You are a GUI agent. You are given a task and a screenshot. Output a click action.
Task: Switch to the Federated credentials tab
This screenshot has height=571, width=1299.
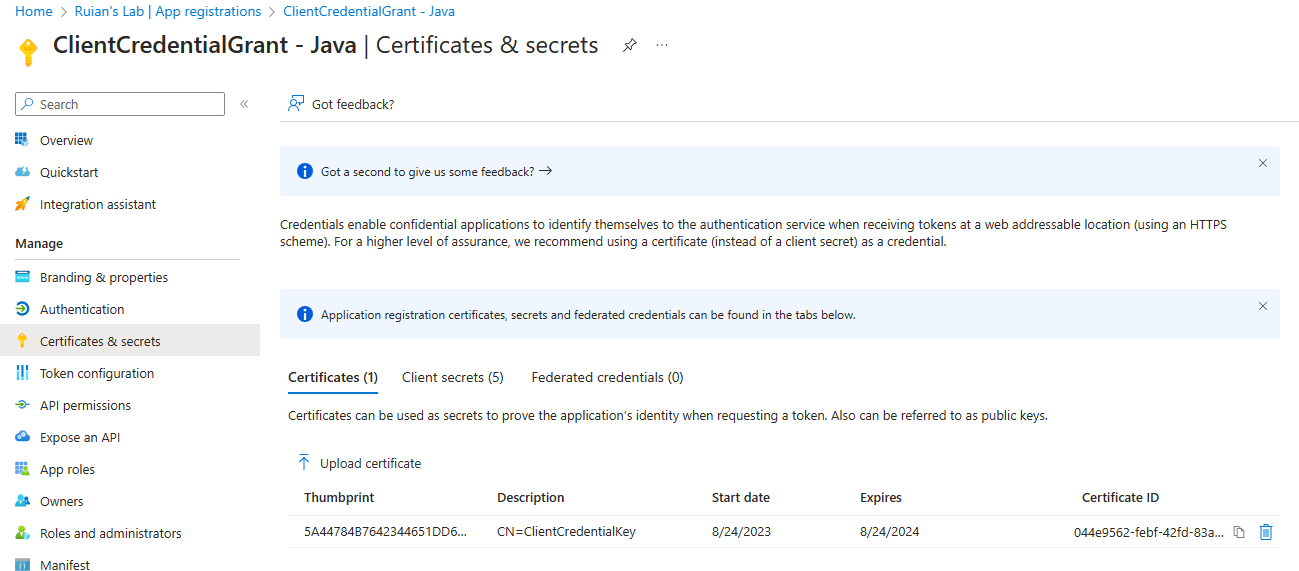[607, 377]
